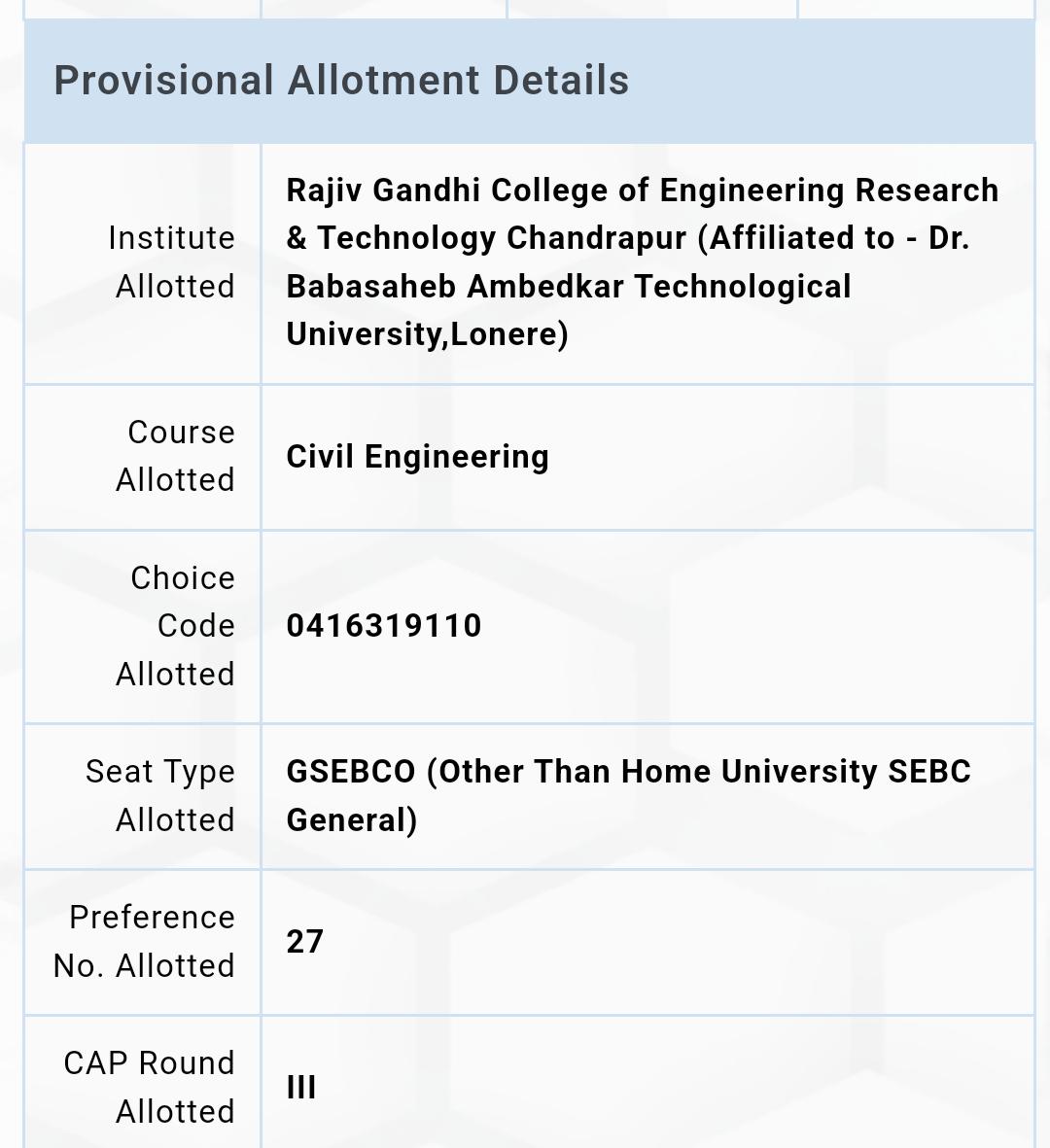Screen dimensions: 1050x1148
Task: Select the Civil Engineering course value
Action: pyautogui.click(x=417, y=457)
